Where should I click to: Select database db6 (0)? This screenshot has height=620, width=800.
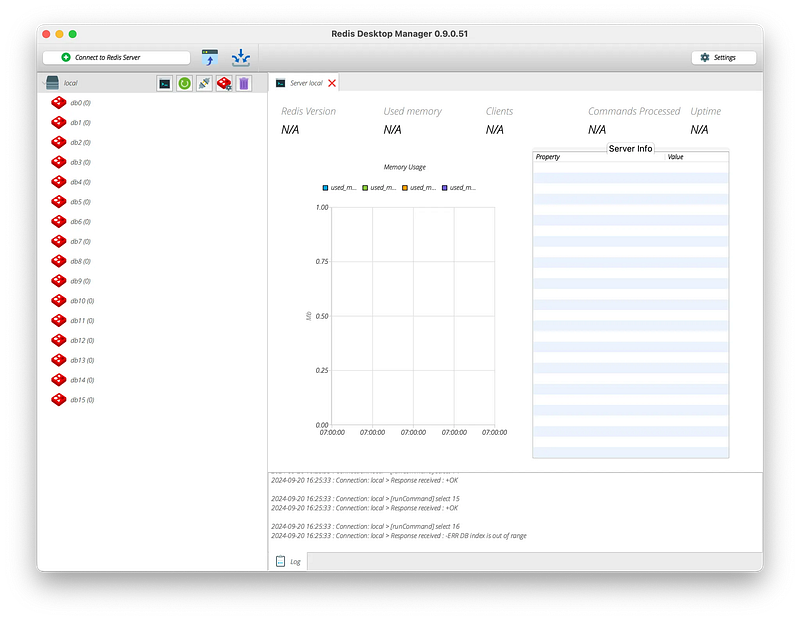[81, 222]
